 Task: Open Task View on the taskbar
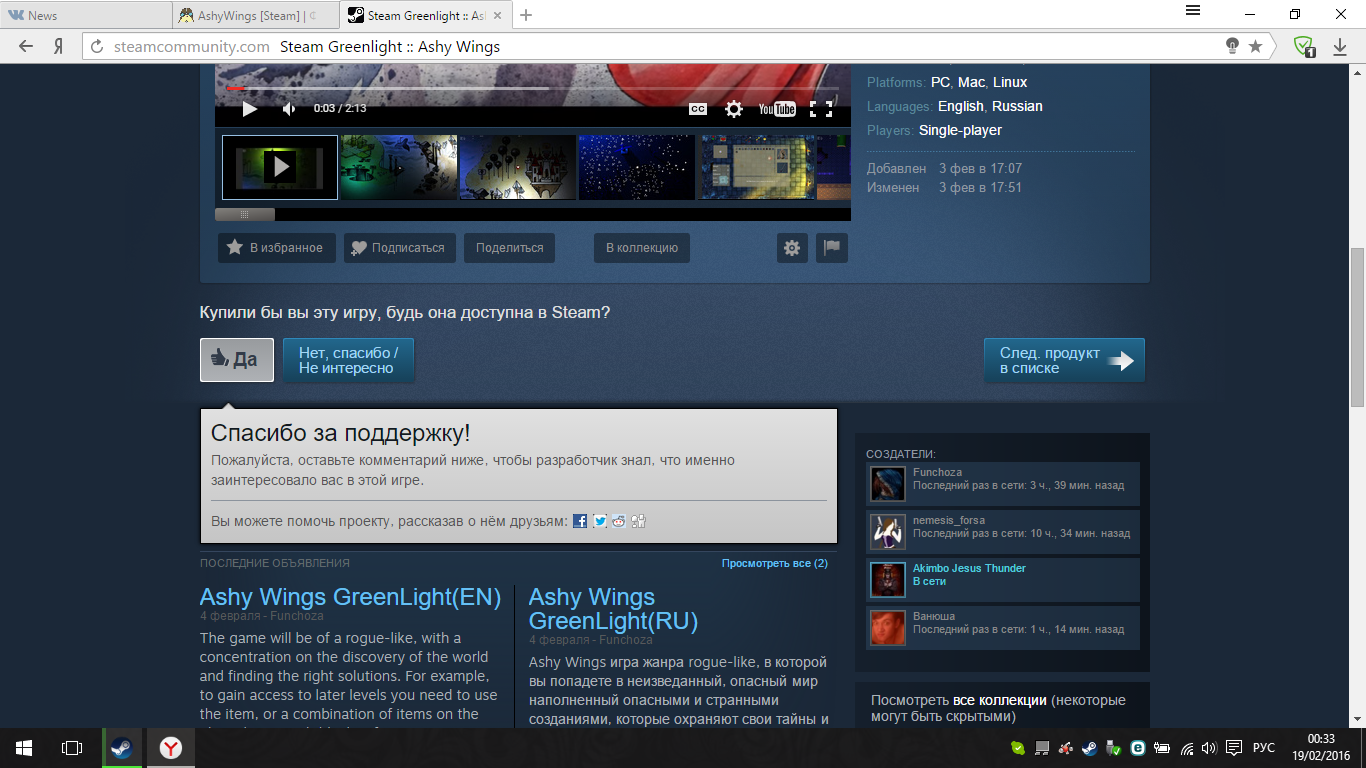pyautogui.click(x=72, y=748)
